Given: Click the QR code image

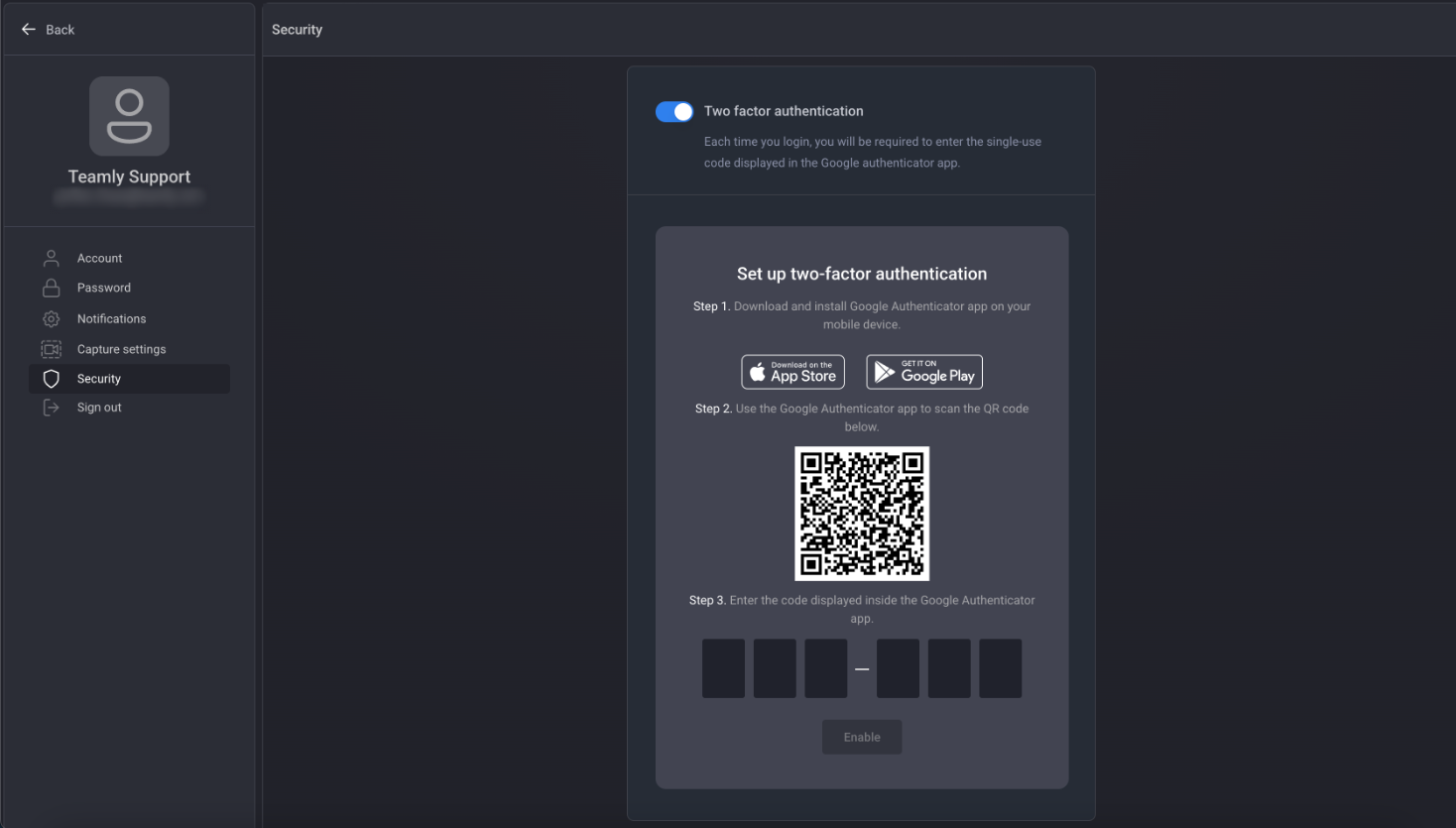Looking at the screenshot, I should (x=862, y=514).
